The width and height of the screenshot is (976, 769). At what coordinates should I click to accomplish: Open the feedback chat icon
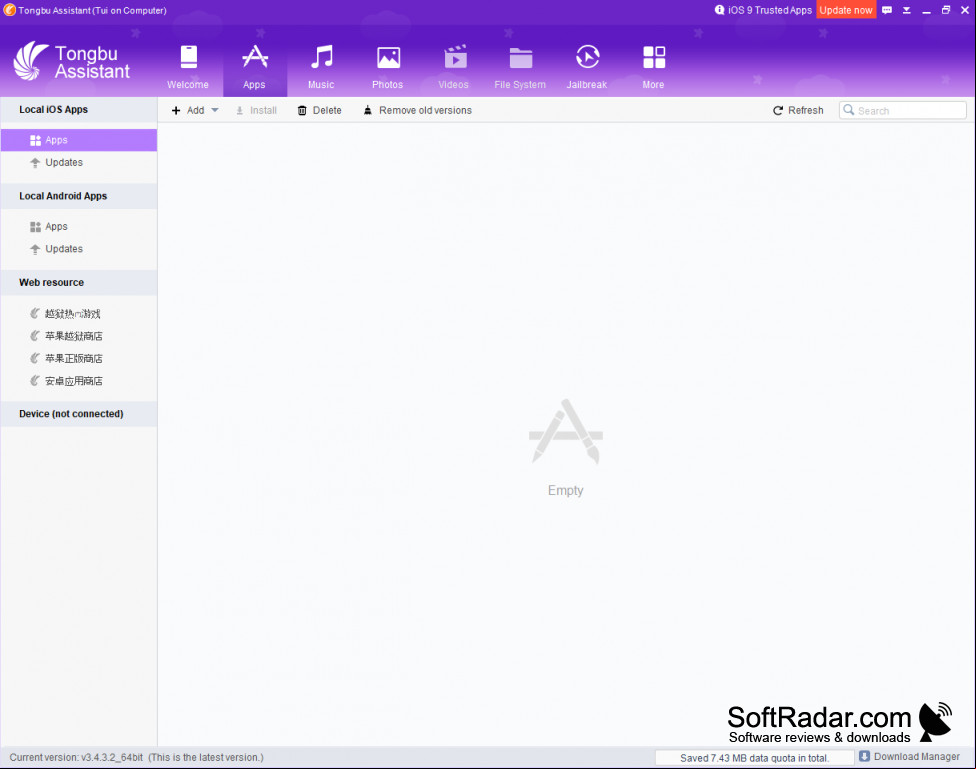point(887,10)
